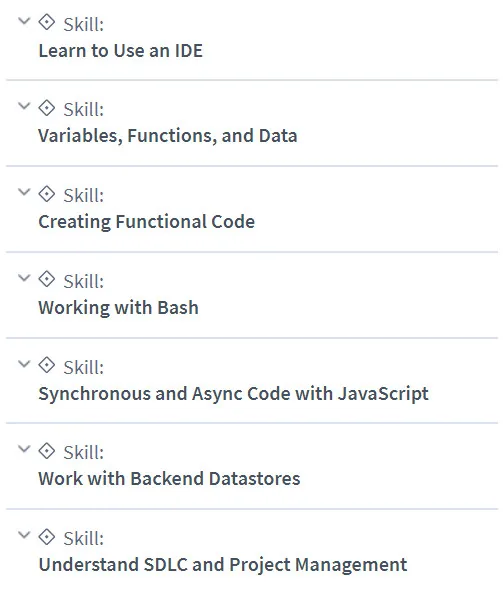Select the Variables, Functions, and Data heading
Viewport: 503px width, 593px height.
click(168, 136)
